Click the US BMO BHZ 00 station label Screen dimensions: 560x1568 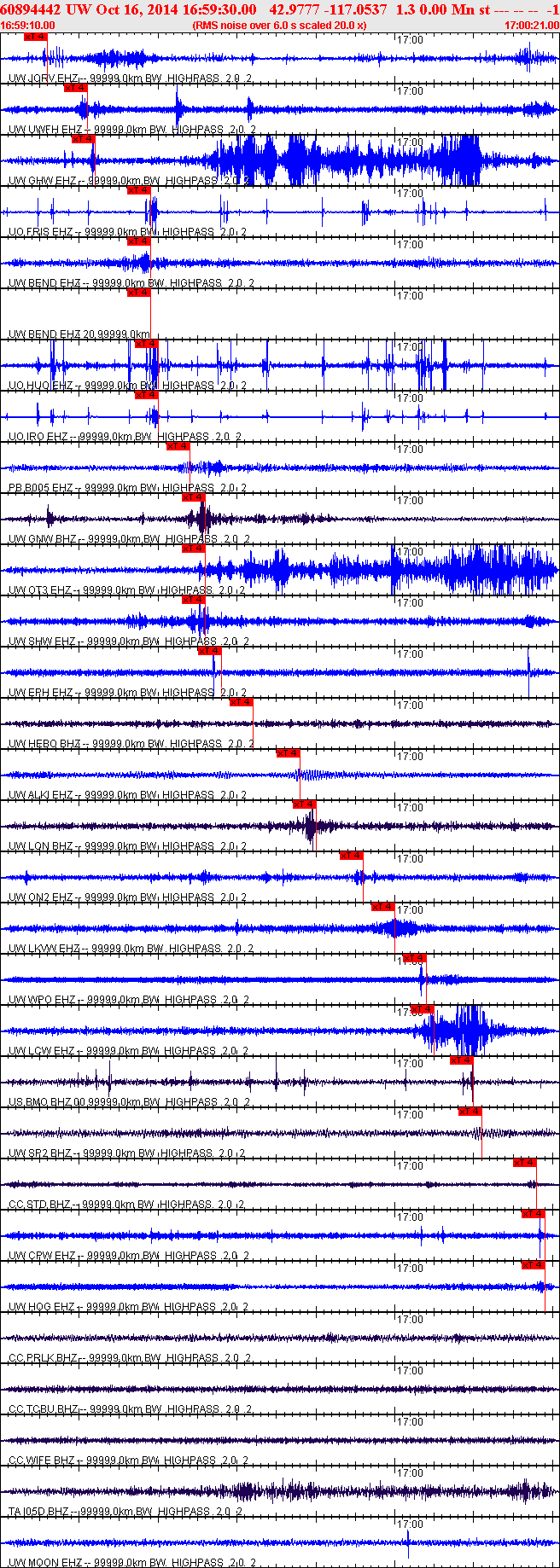coord(129,1102)
